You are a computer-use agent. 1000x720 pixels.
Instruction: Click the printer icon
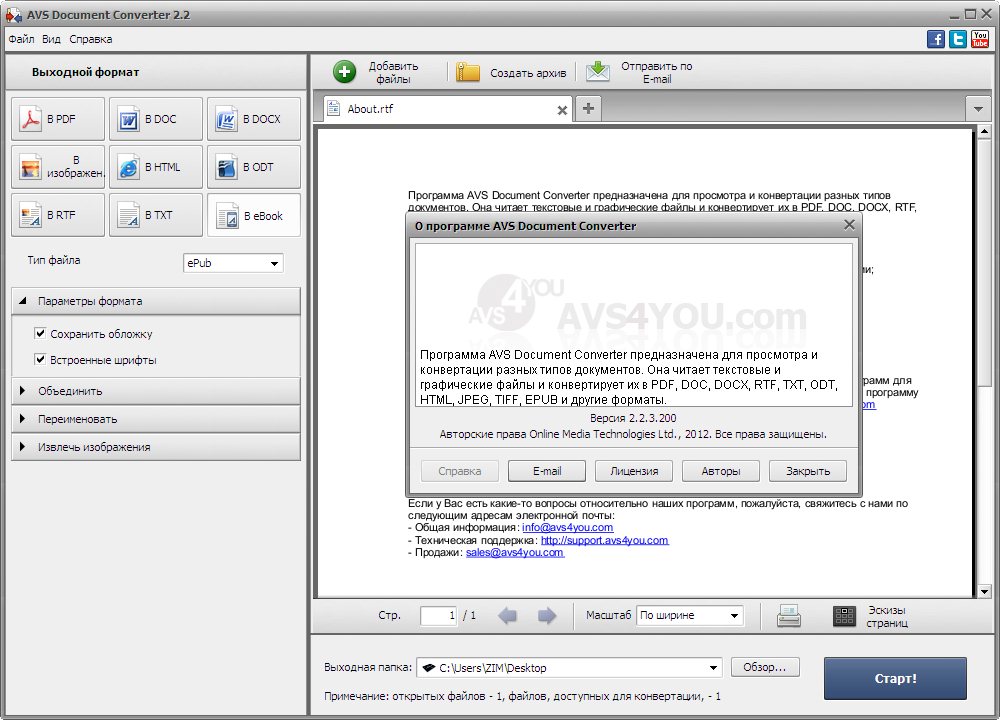(x=789, y=616)
